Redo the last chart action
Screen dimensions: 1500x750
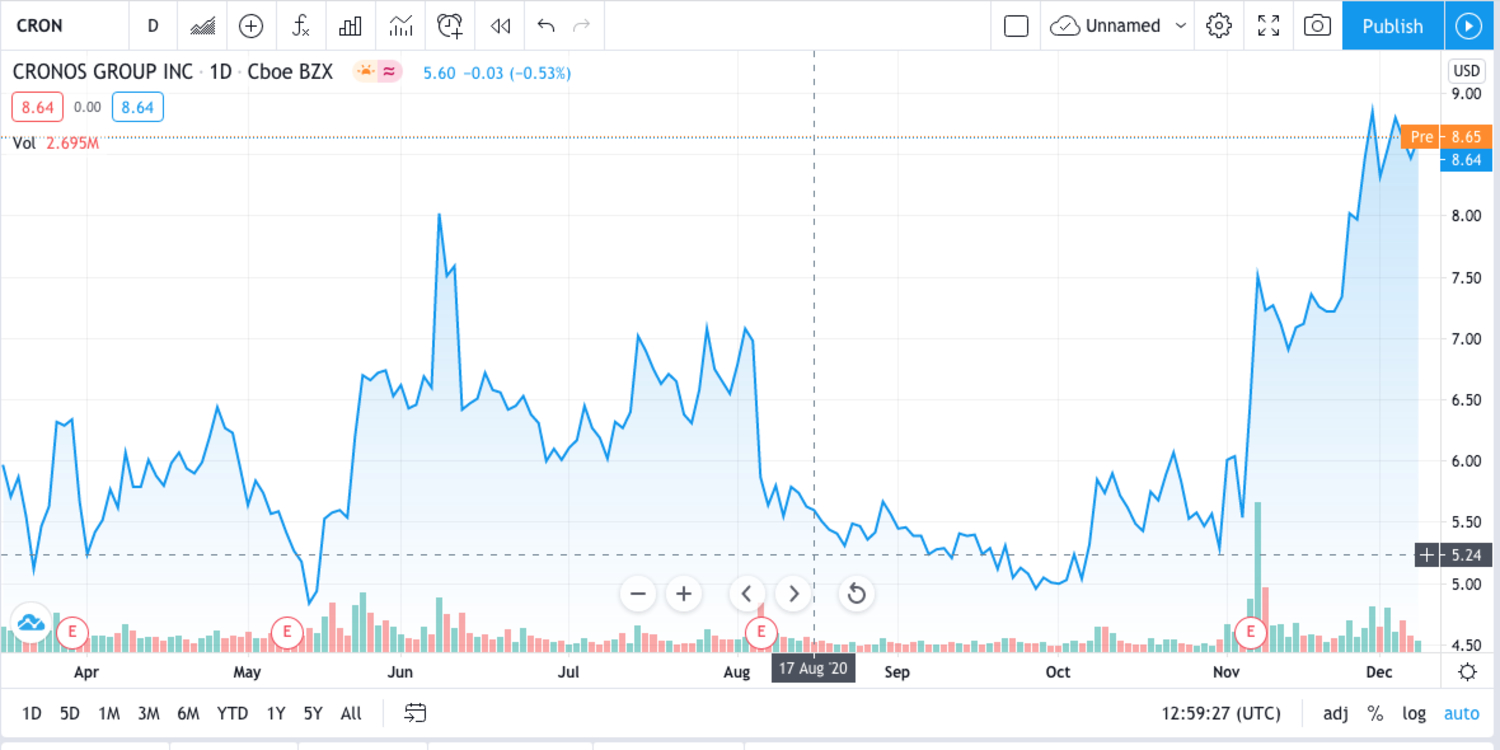tap(581, 25)
